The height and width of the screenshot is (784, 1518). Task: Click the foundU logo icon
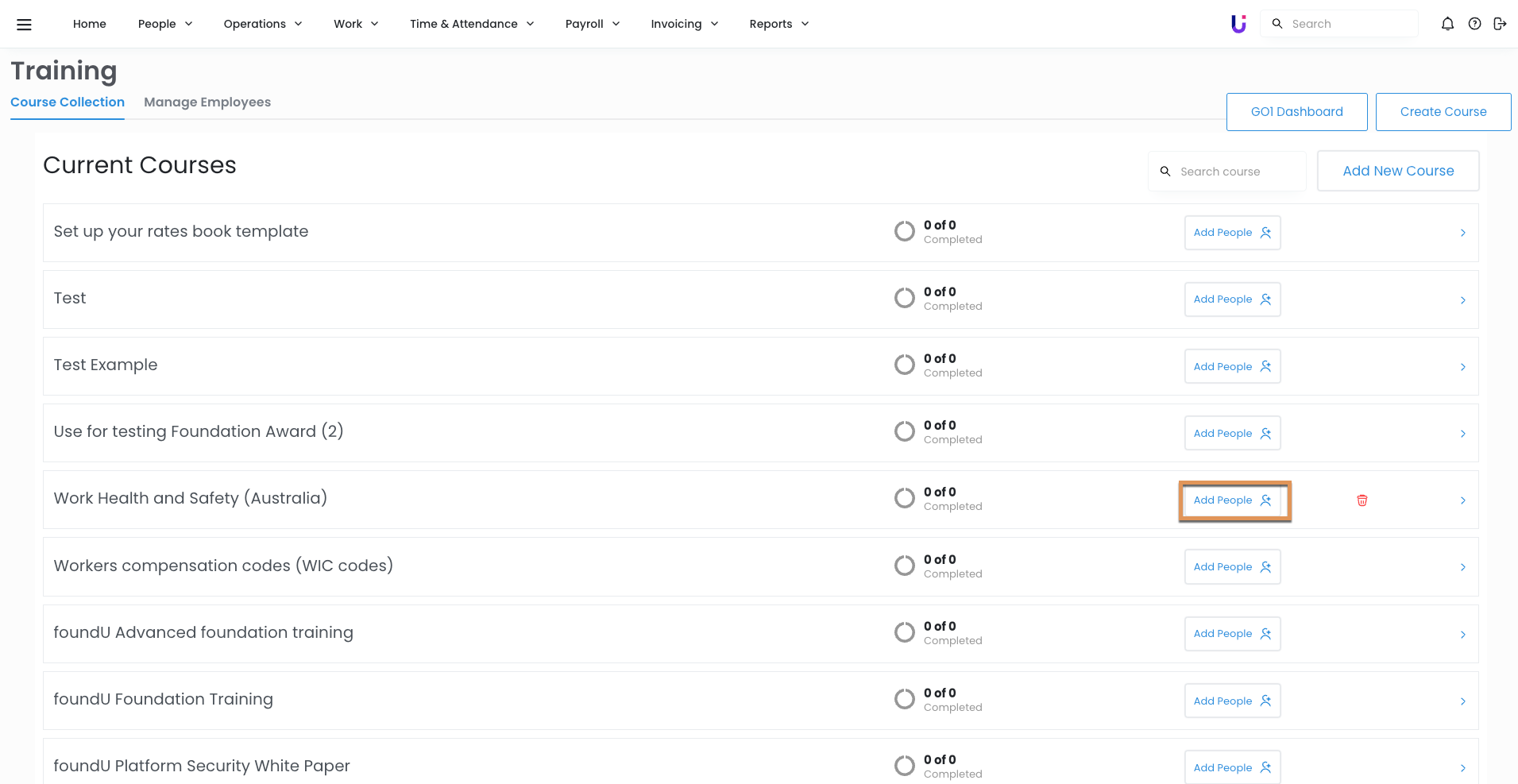click(x=1238, y=24)
